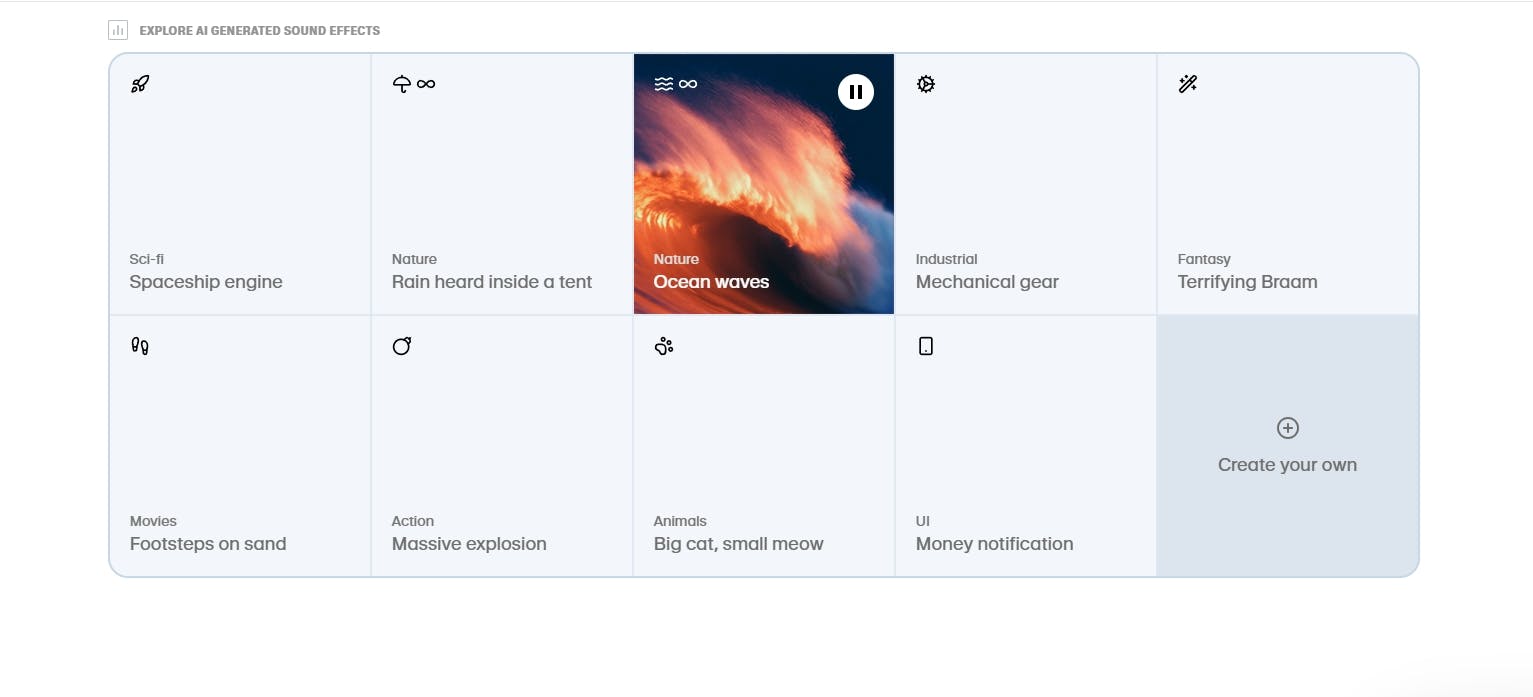Play the Rain heard inside a tent title
1533x697 pixels.
click(x=492, y=282)
